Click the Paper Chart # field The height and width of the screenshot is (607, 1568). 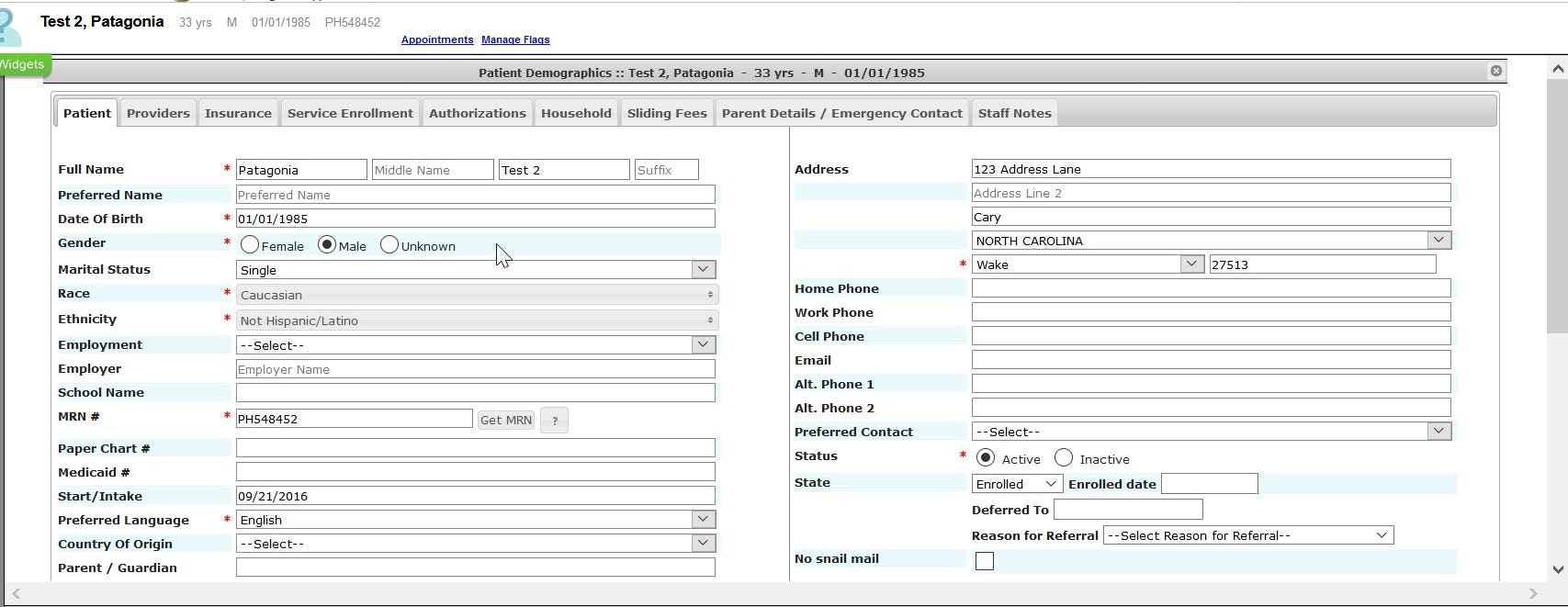476,448
